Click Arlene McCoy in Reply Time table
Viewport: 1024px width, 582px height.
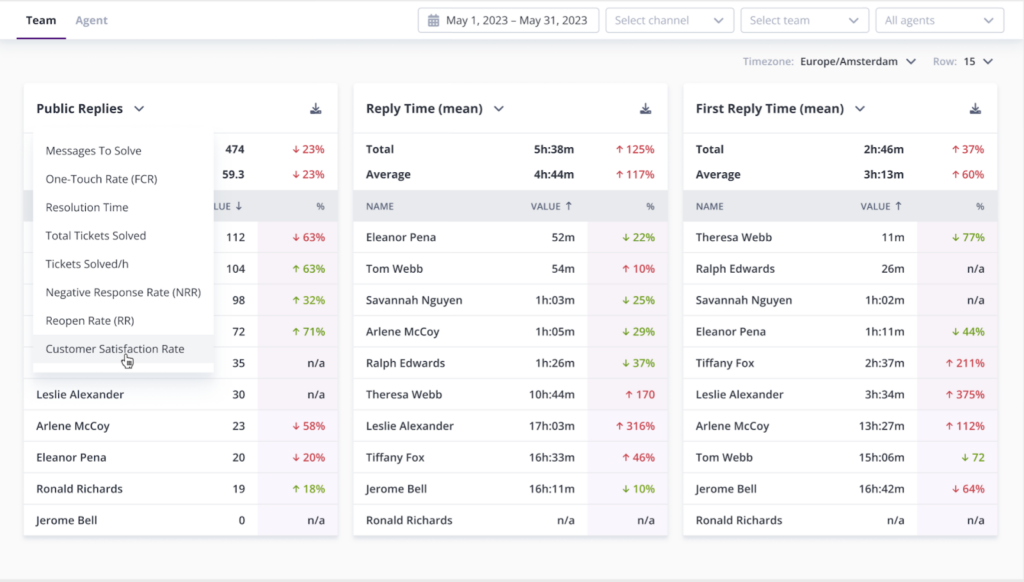[x=402, y=331]
